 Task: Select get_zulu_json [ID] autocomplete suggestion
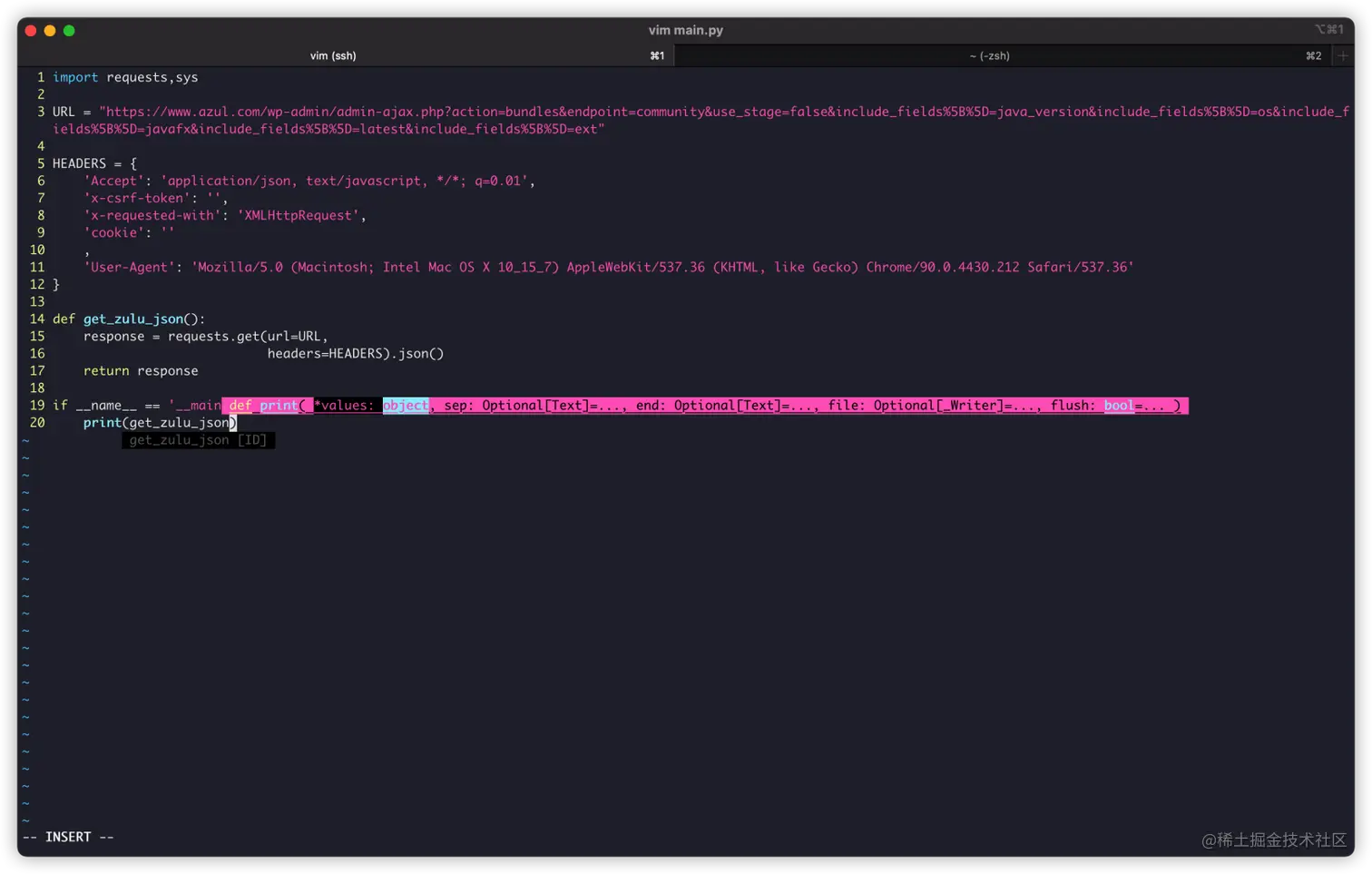pos(198,440)
